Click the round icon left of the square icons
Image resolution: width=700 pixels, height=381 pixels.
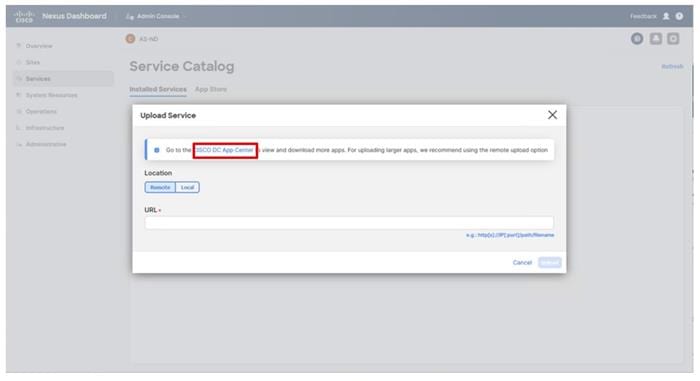[637, 39]
